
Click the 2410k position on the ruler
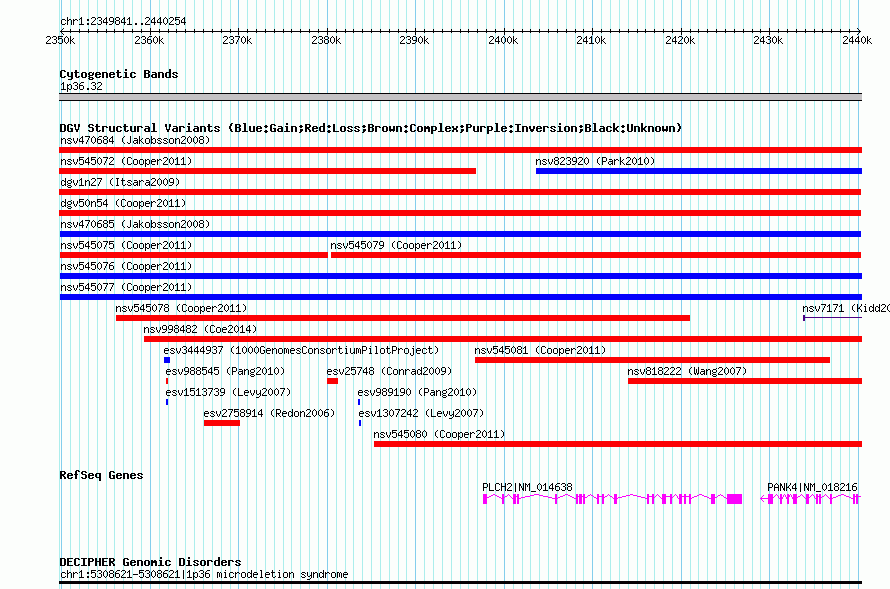591,40
